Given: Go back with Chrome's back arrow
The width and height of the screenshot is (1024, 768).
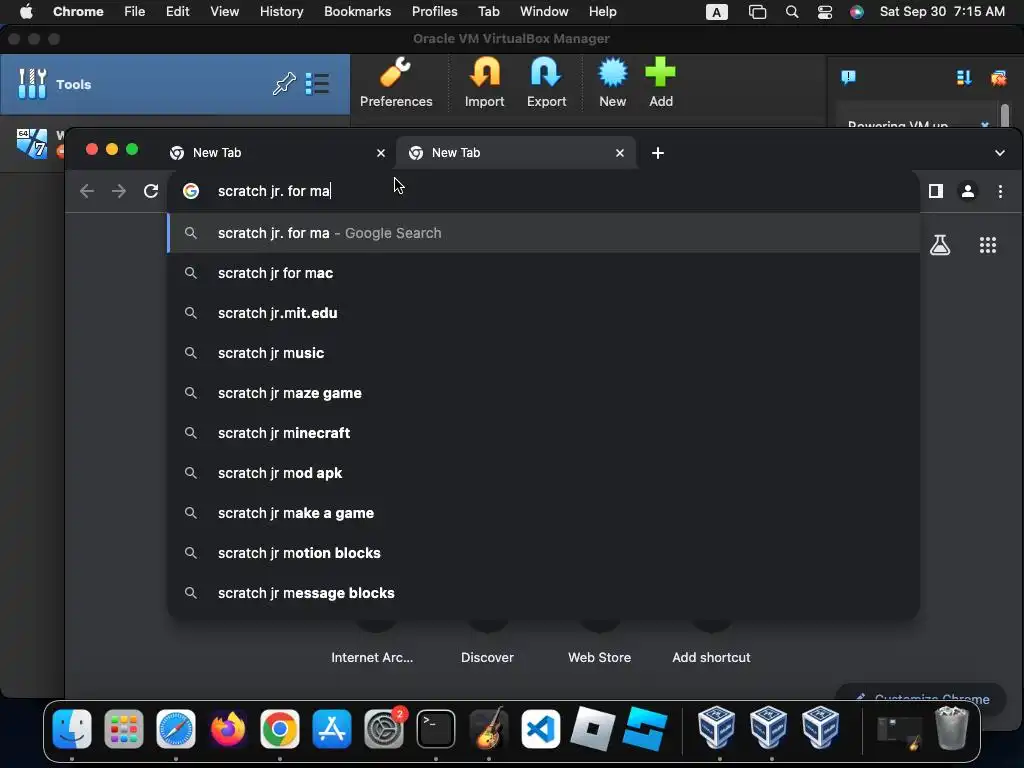Looking at the screenshot, I should pos(87,191).
